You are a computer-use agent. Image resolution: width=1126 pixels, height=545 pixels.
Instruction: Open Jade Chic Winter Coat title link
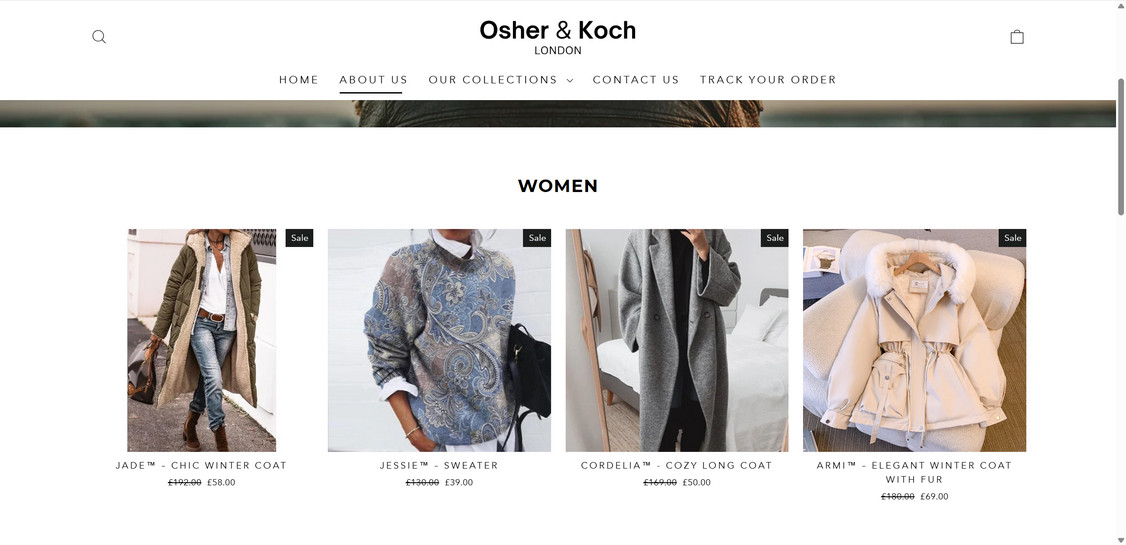pyautogui.click(x=201, y=465)
